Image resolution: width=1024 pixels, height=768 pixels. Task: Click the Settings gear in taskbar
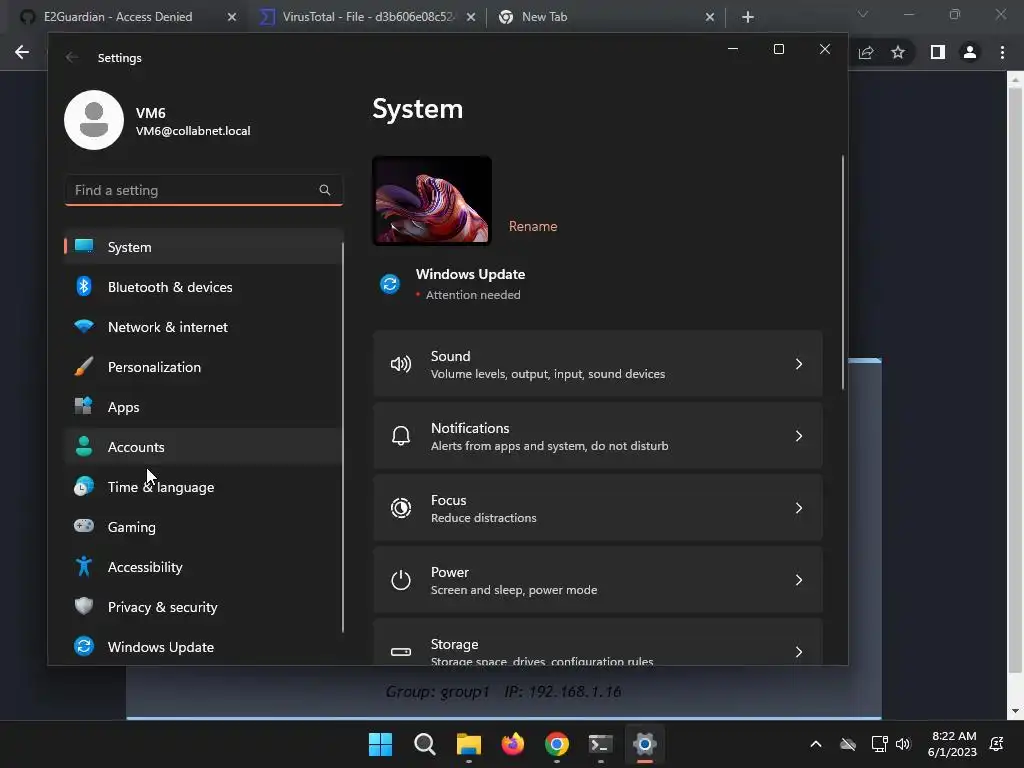(x=645, y=744)
